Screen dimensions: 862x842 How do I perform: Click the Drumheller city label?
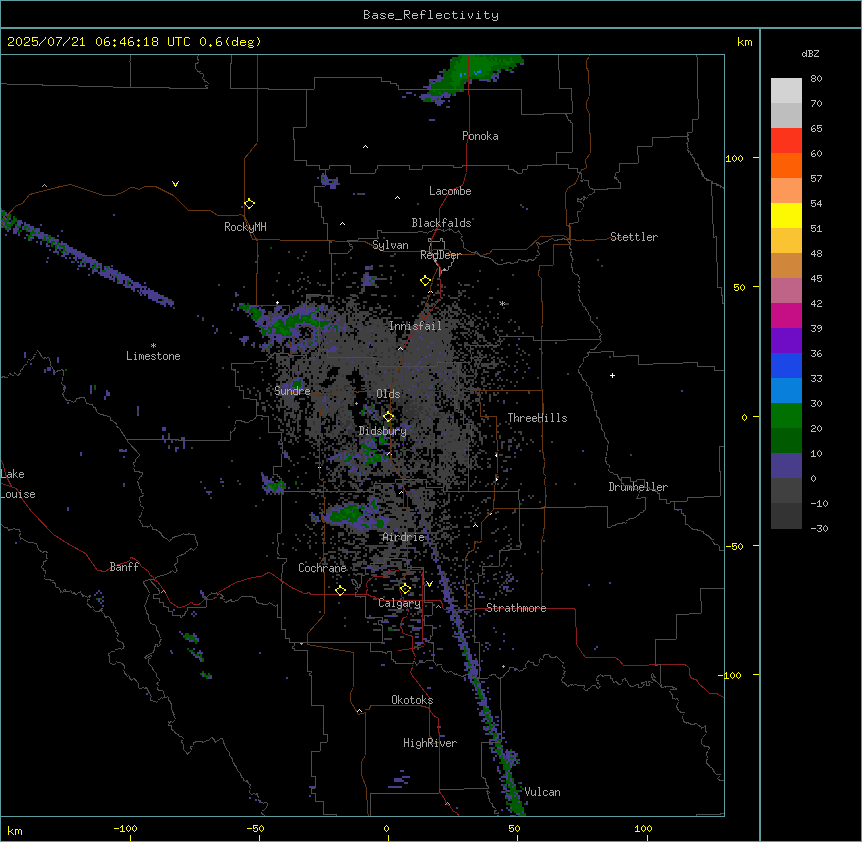click(638, 487)
